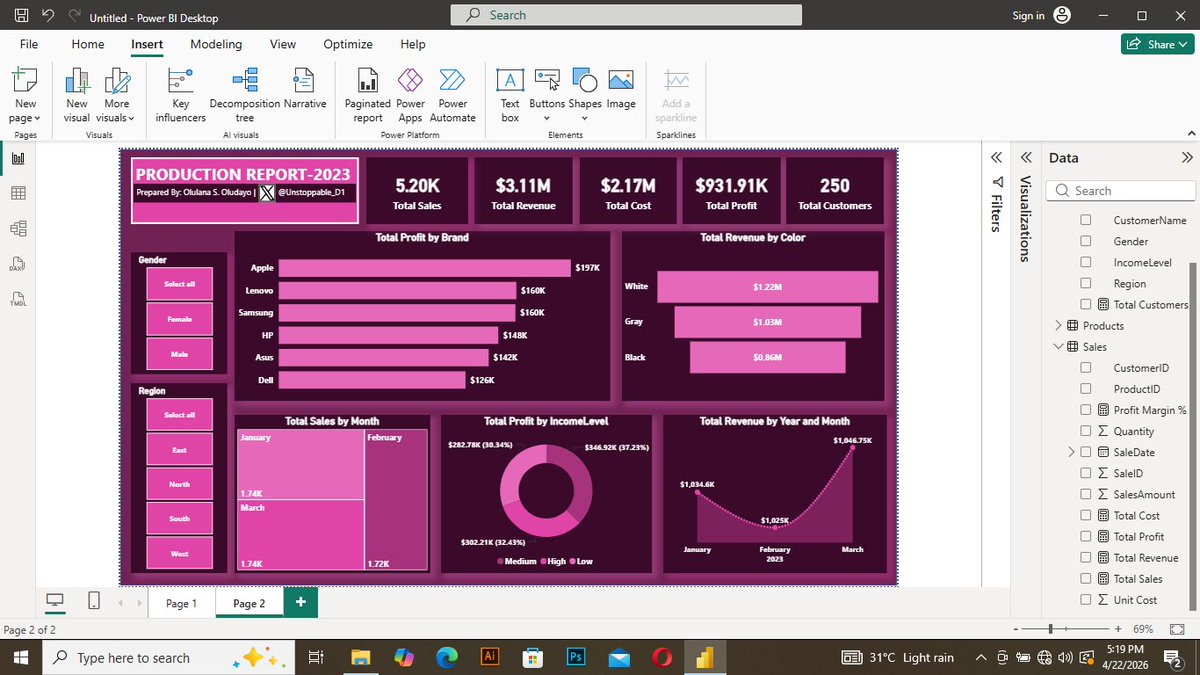Collapse the Sales table

click(1059, 346)
